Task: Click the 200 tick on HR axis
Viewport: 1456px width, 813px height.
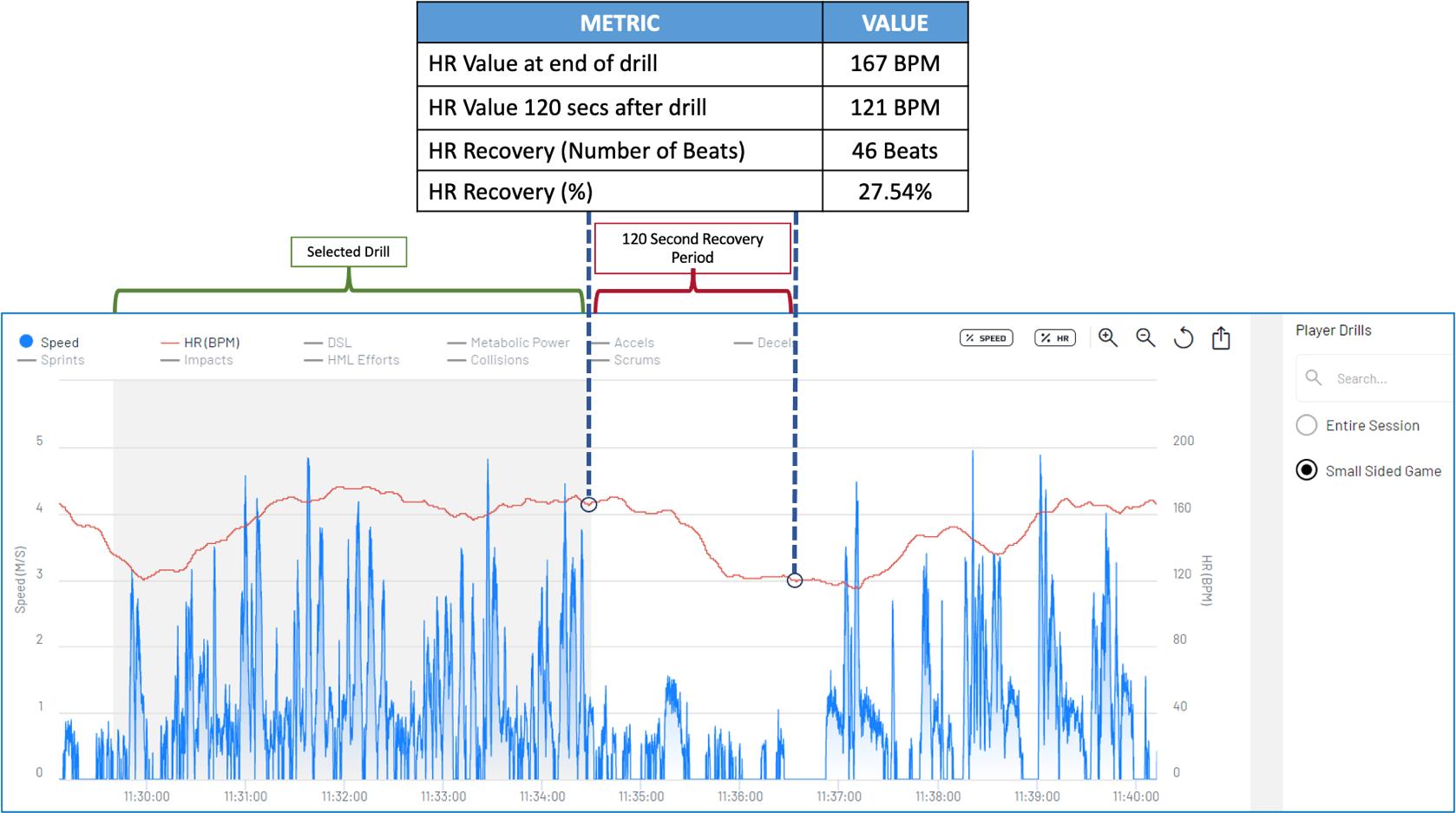Action: (1184, 441)
